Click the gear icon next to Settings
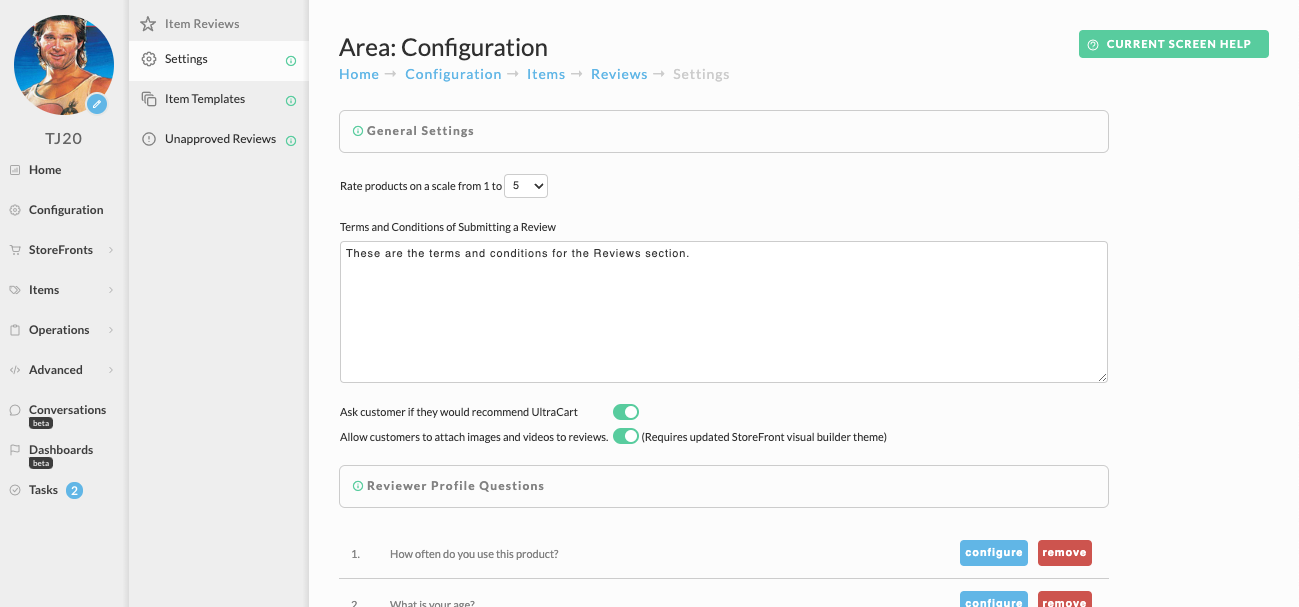The width and height of the screenshot is (1299, 607). pos(148,60)
